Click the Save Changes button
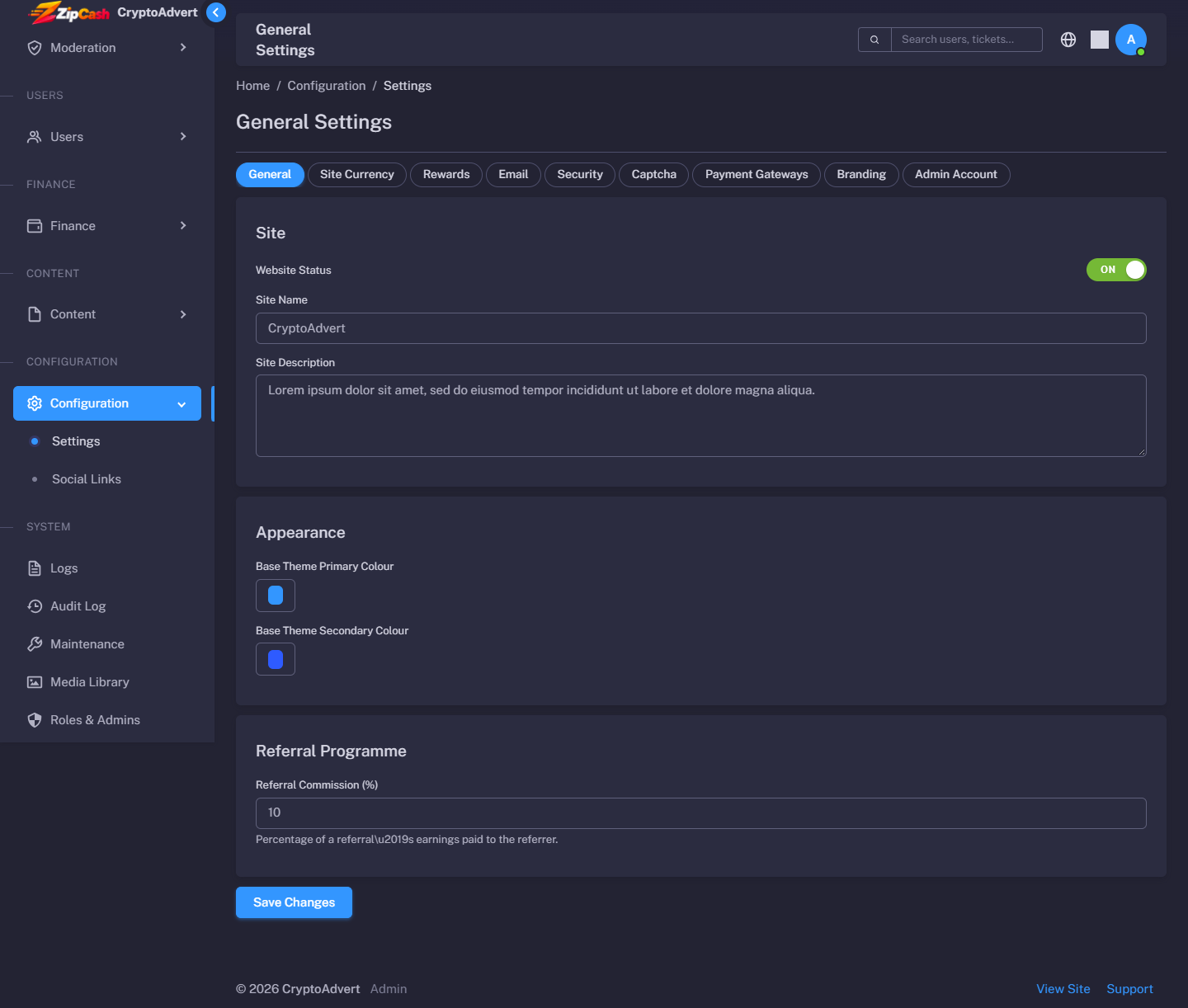 pyautogui.click(x=294, y=902)
